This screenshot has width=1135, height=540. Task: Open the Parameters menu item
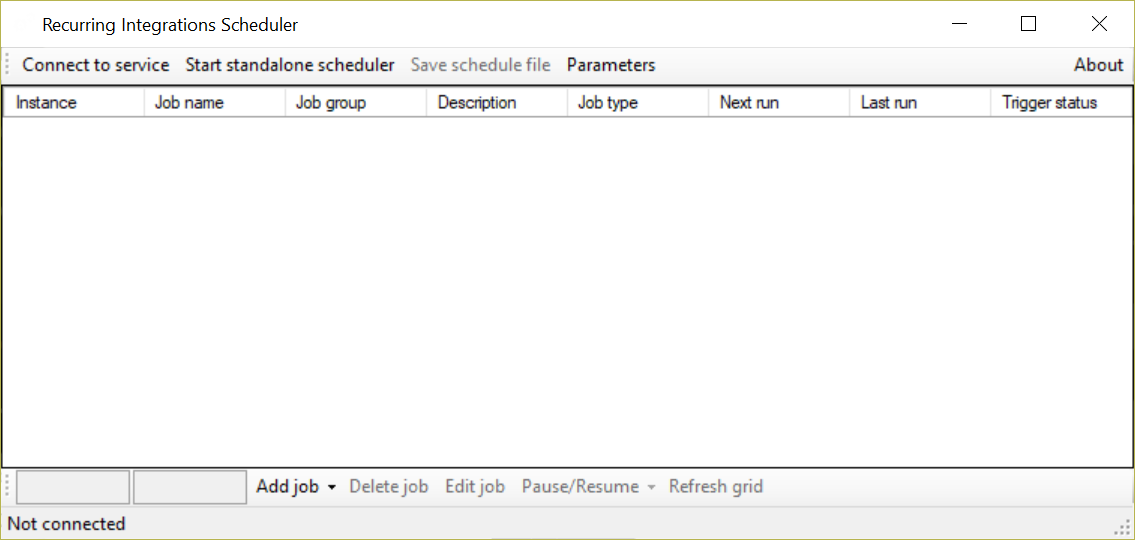pos(611,65)
